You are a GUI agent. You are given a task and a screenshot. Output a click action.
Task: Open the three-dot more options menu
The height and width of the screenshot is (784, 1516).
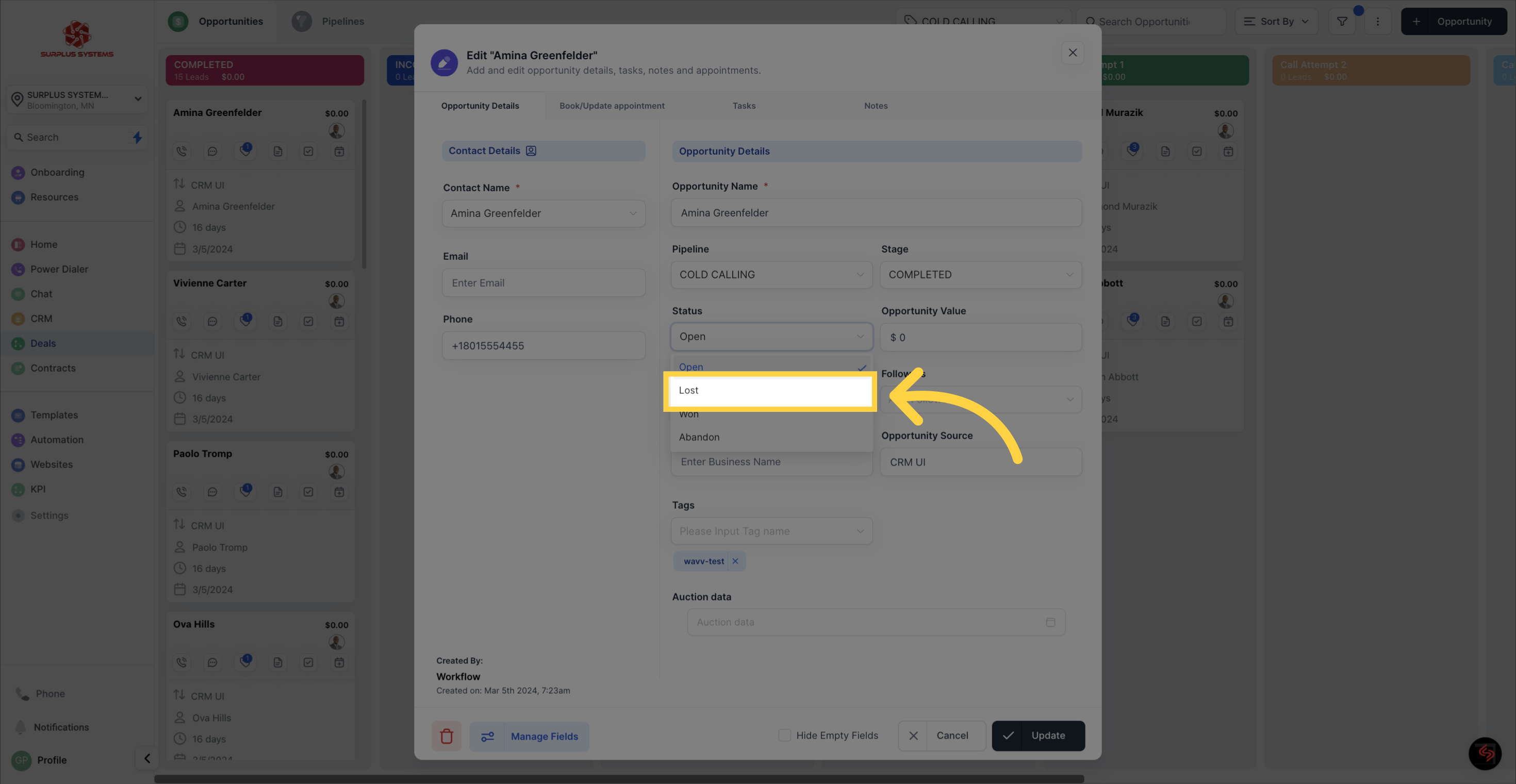point(1377,21)
